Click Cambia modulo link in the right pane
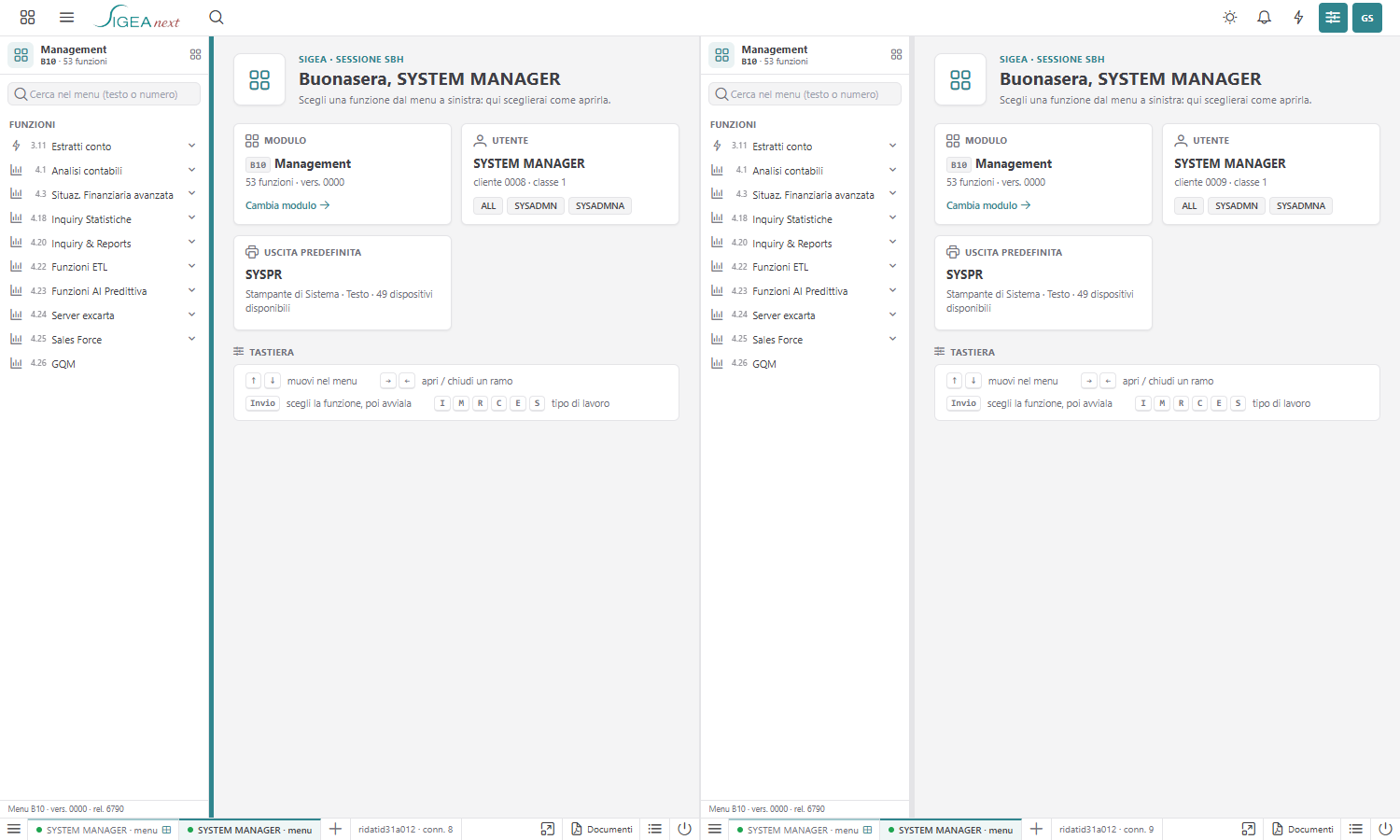 tap(988, 205)
